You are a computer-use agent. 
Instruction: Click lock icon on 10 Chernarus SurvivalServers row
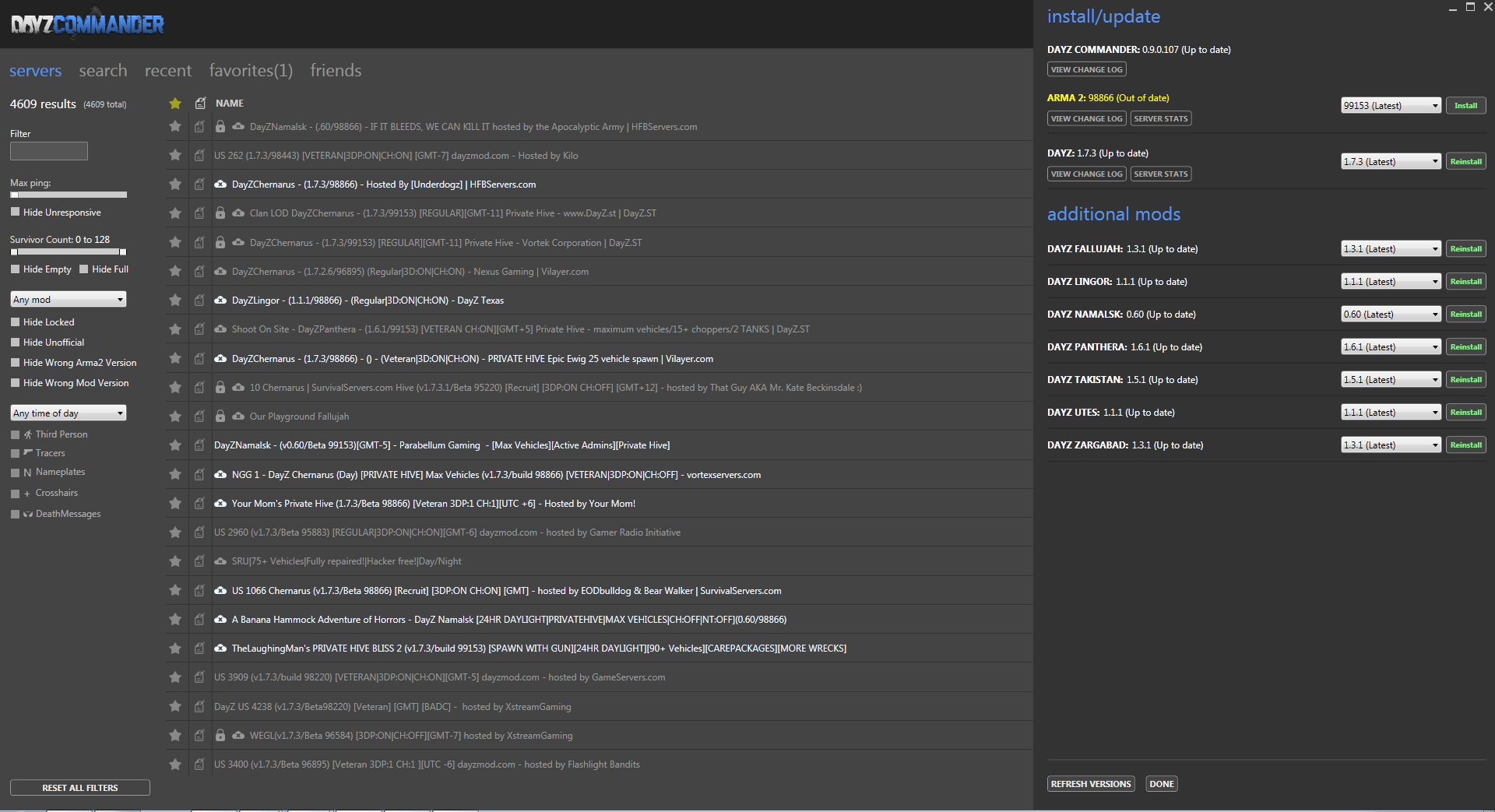pos(220,388)
